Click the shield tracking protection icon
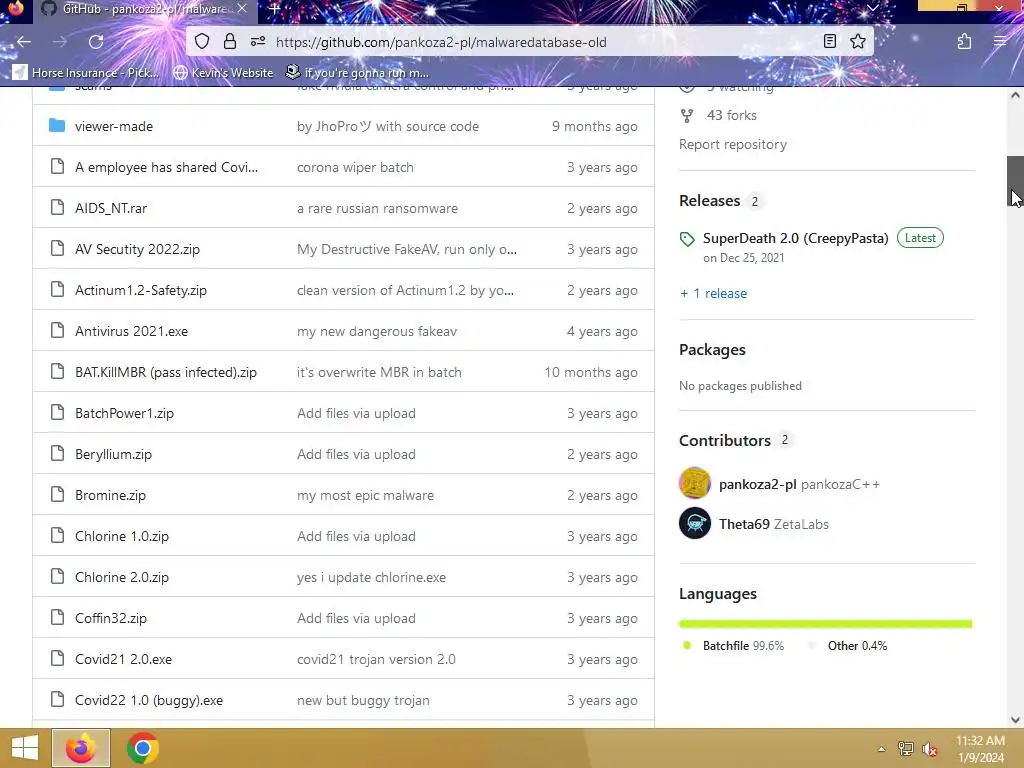This screenshot has width=1024, height=768. click(x=202, y=42)
